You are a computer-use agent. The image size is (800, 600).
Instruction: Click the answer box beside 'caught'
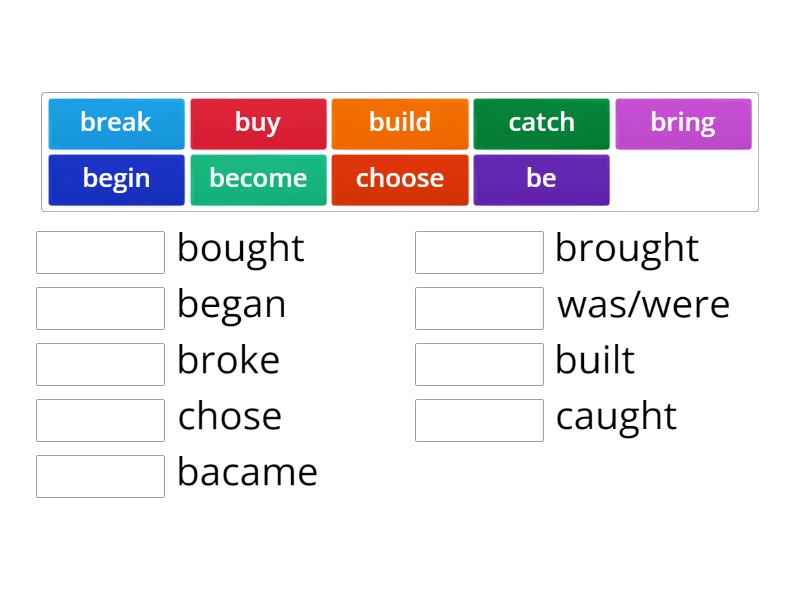[479, 420]
